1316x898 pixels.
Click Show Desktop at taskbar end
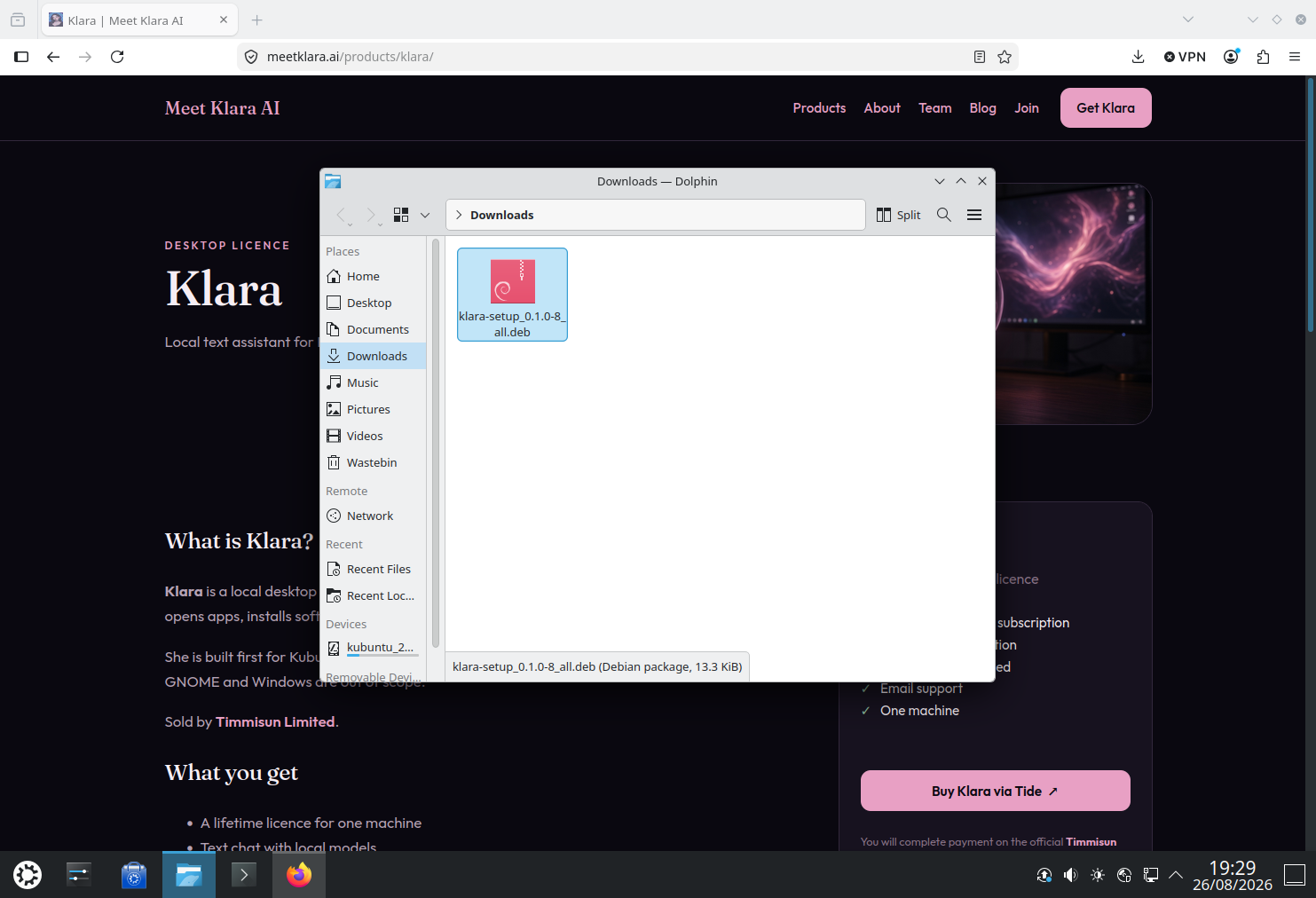1296,875
